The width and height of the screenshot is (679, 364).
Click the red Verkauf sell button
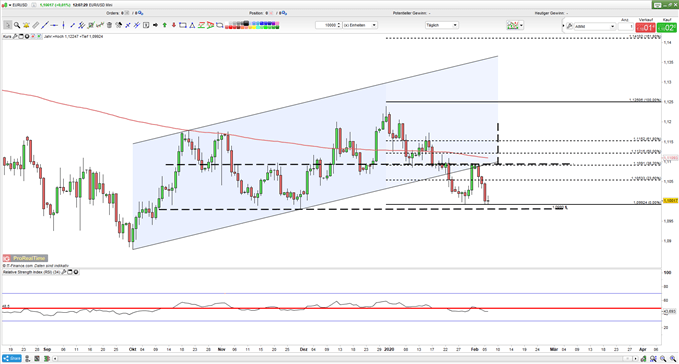(x=646, y=28)
